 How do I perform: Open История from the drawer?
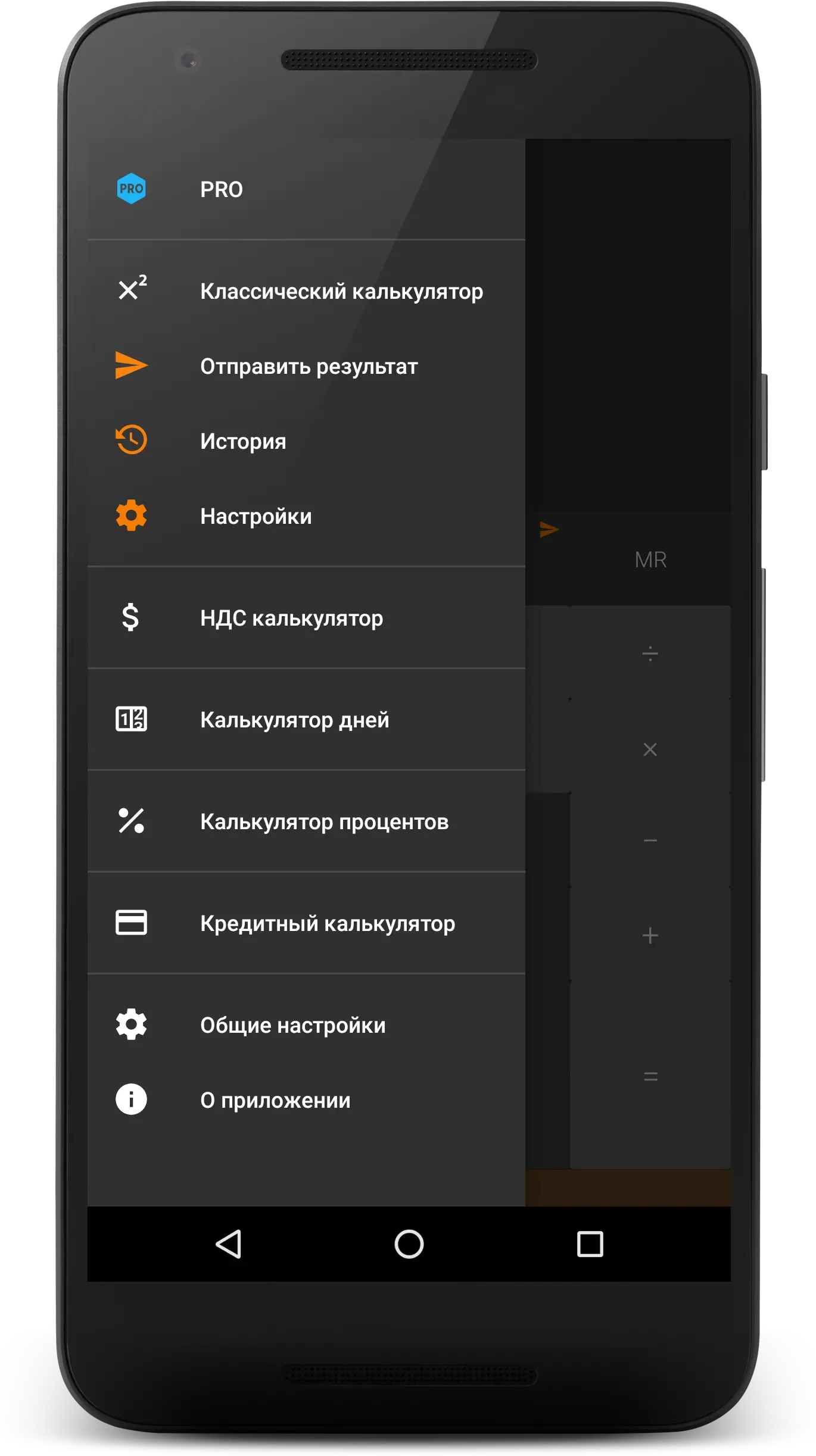[x=243, y=442]
